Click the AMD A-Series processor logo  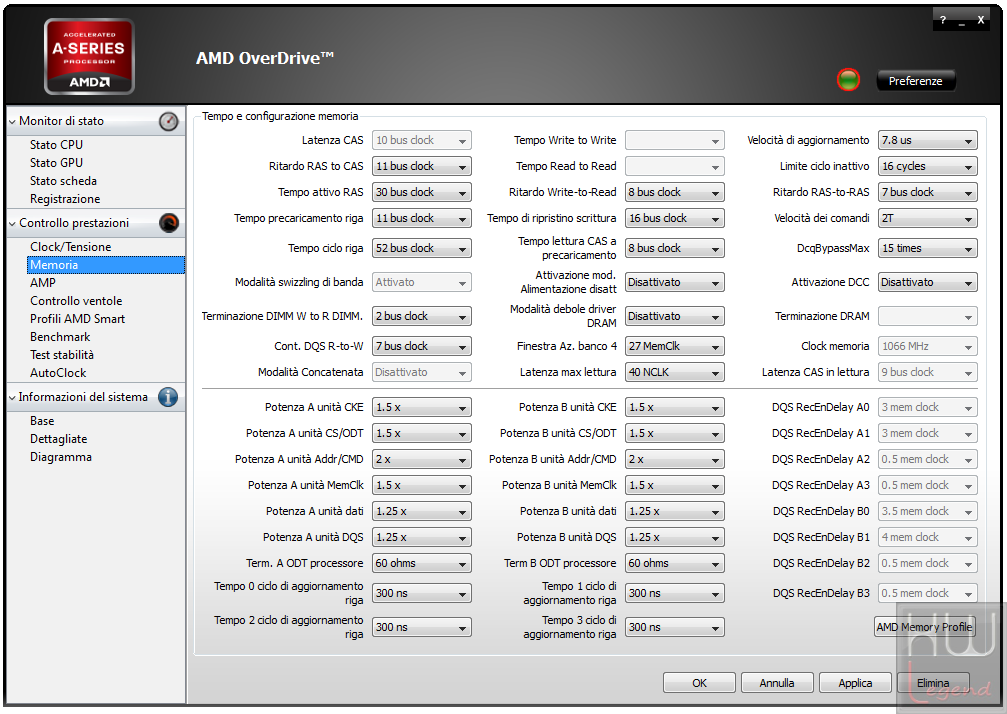tap(89, 57)
